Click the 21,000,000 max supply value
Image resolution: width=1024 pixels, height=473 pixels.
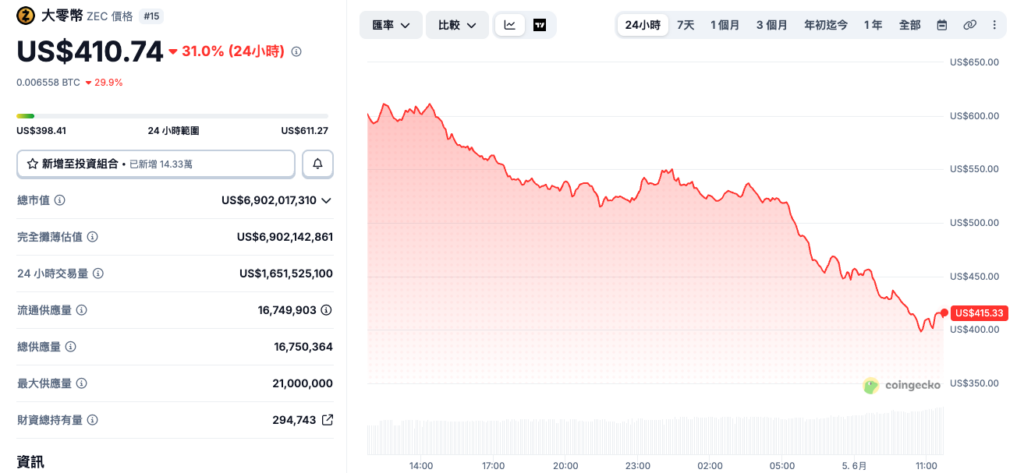[x=302, y=383]
